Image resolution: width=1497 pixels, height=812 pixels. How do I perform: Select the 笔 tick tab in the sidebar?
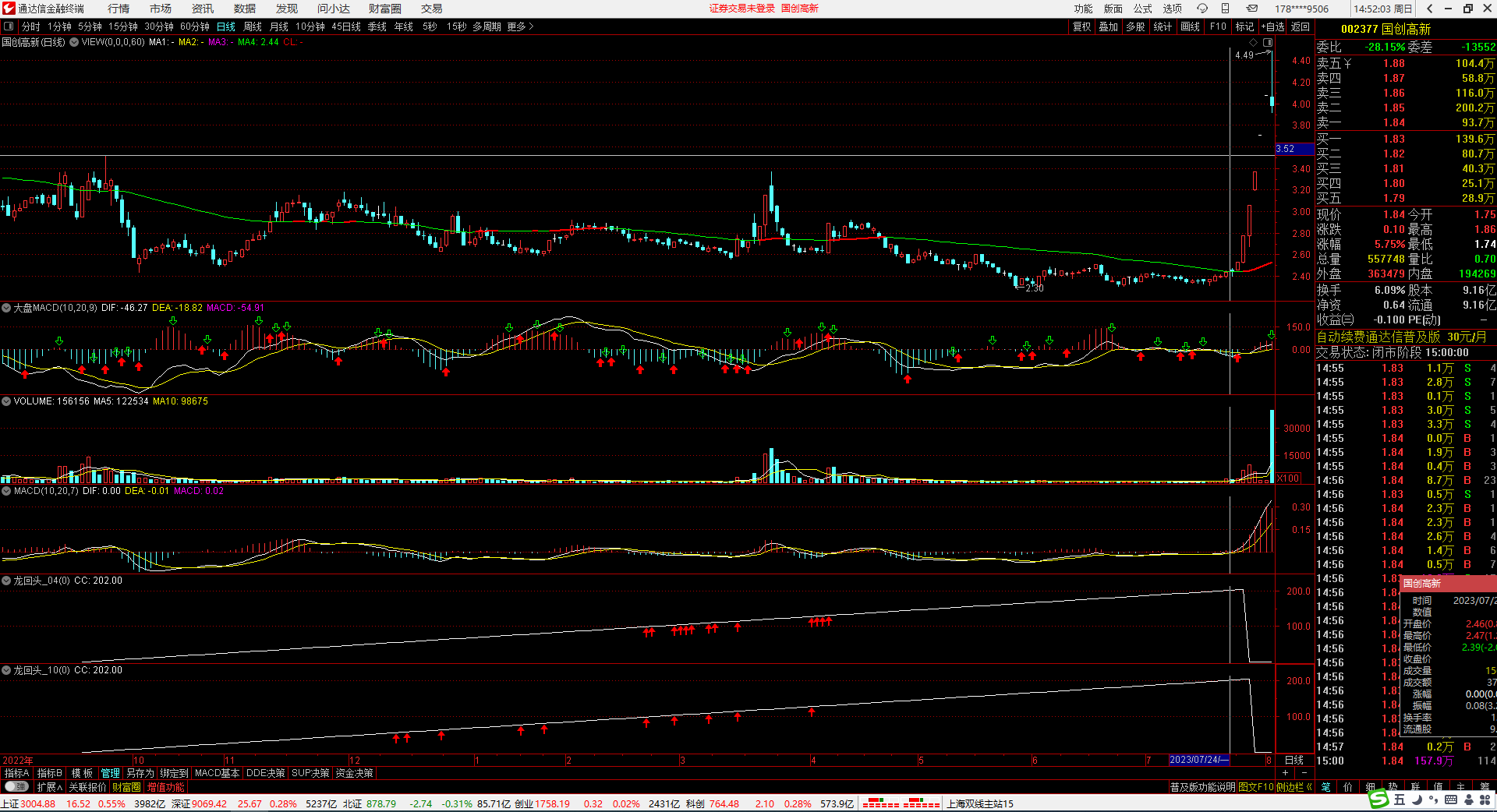coord(1325,787)
